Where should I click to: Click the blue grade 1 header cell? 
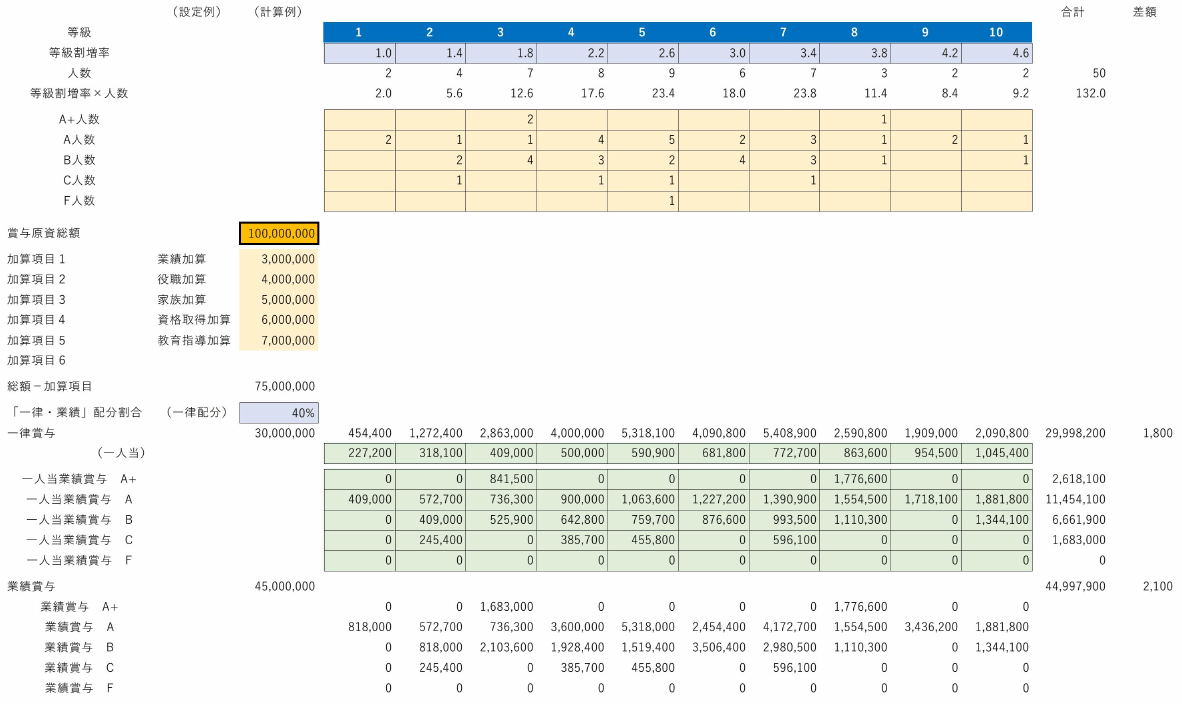click(x=359, y=32)
